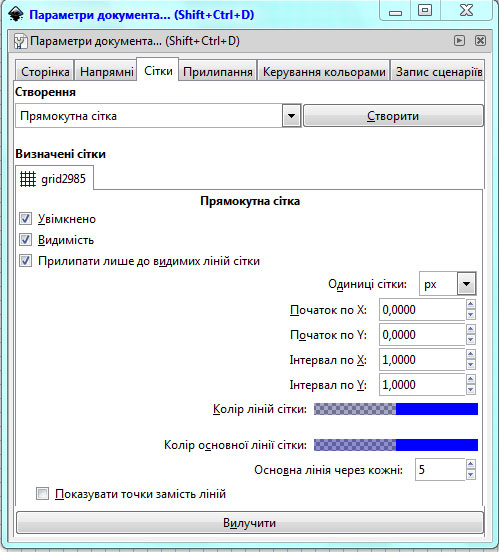This screenshot has width=499, height=552.
Task: Click the Inkscape logo icon in title bar
Action: coord(15,14)
